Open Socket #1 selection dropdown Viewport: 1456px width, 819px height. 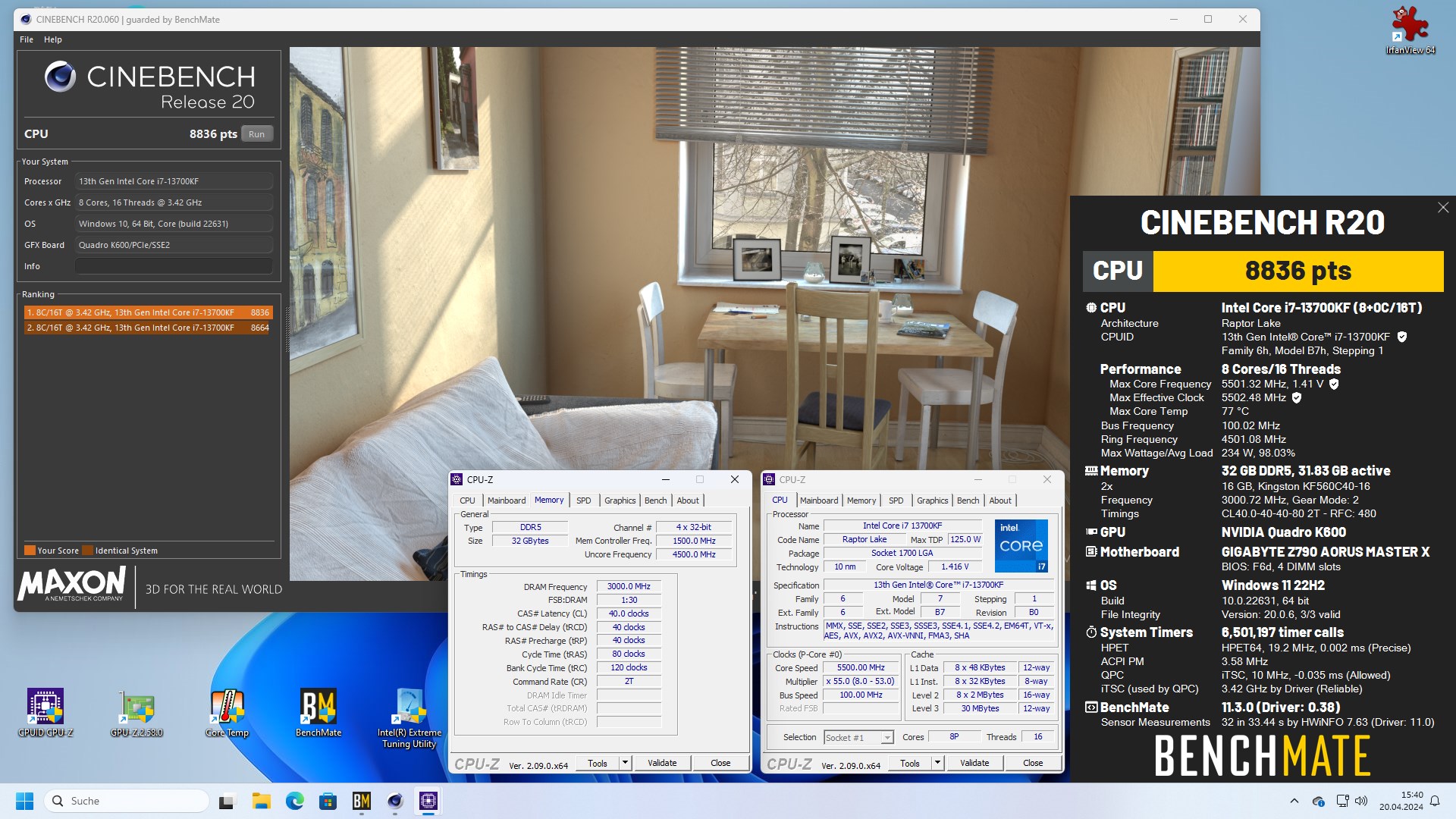pos(858,737)
